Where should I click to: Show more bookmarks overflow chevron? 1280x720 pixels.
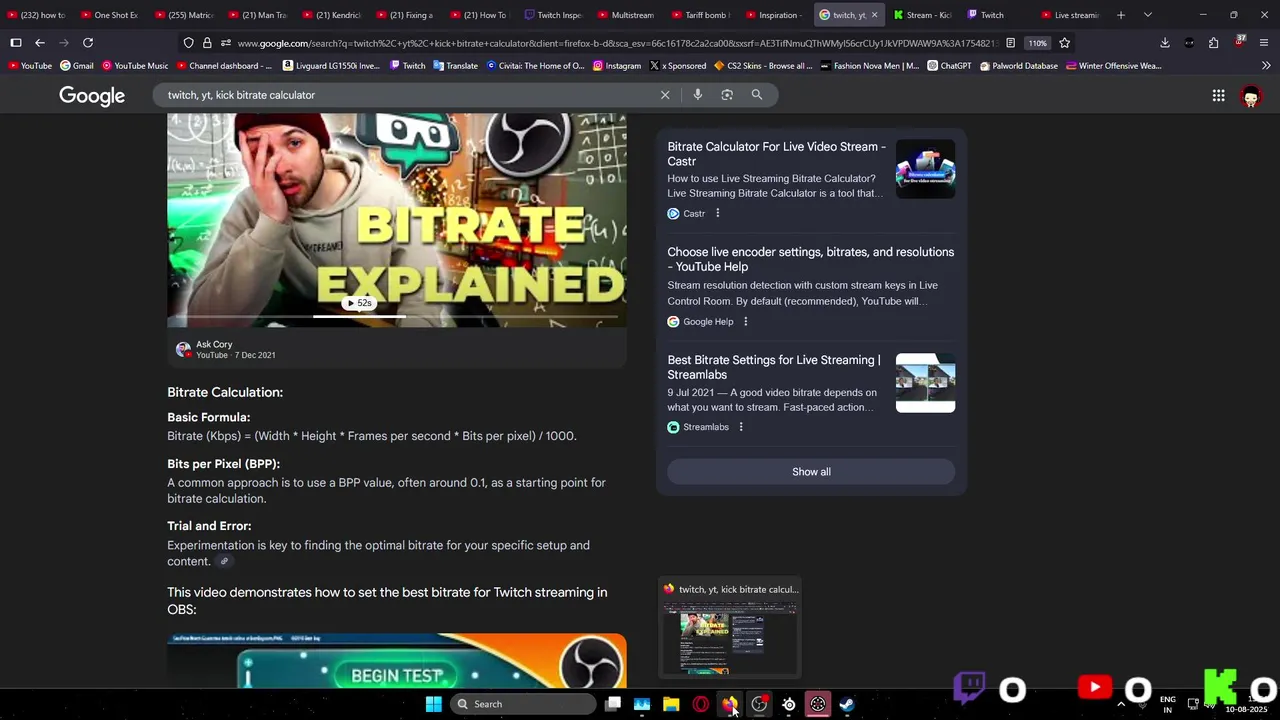[1266, 66]
